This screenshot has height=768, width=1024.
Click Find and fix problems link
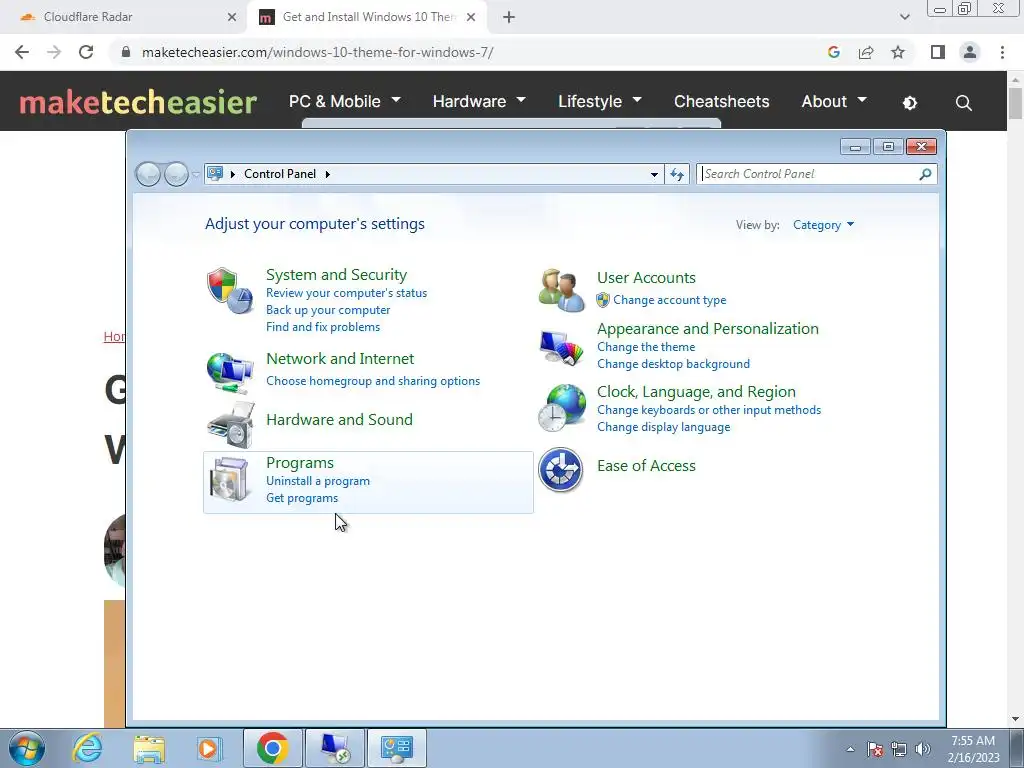(323, 327)
